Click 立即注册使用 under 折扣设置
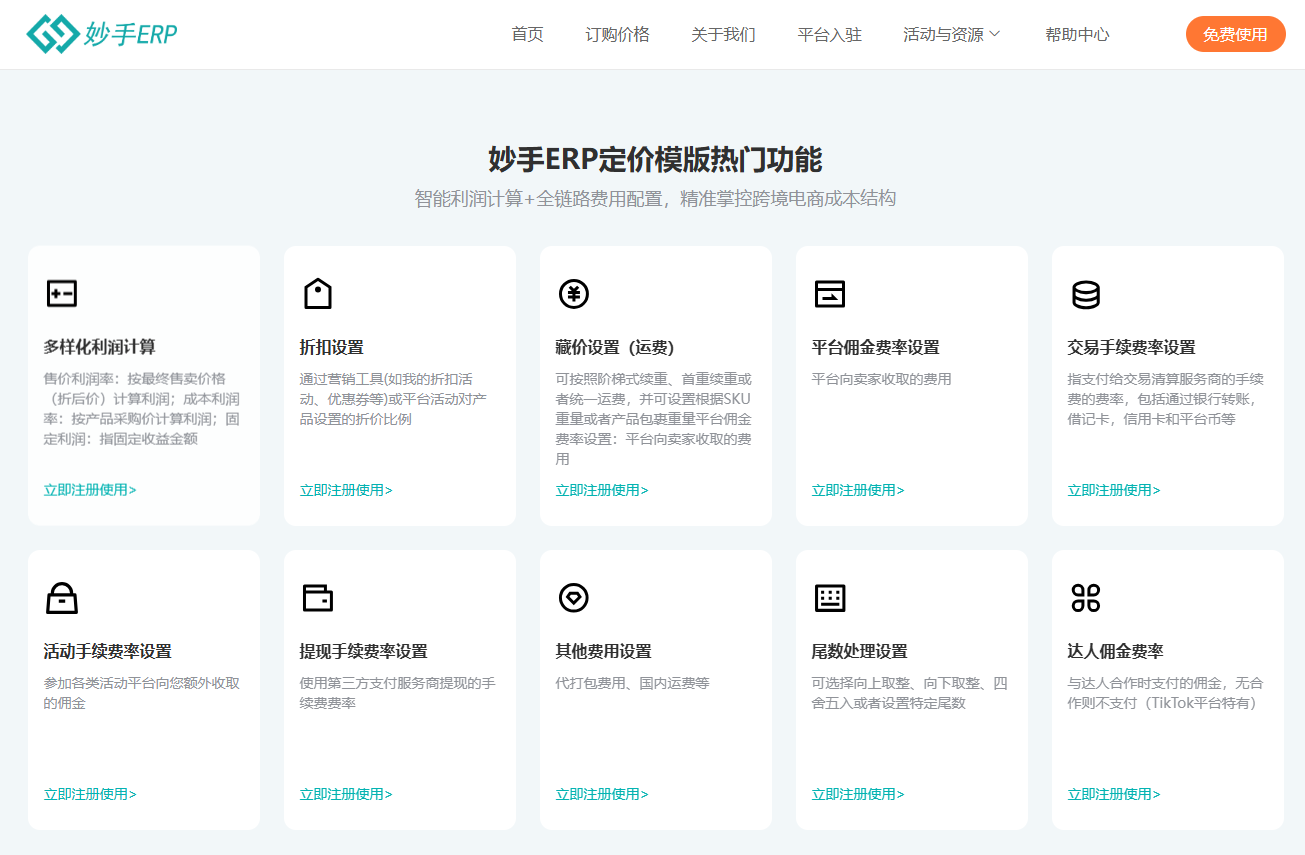Screen dimensions: 1305x855 [346, 490]
